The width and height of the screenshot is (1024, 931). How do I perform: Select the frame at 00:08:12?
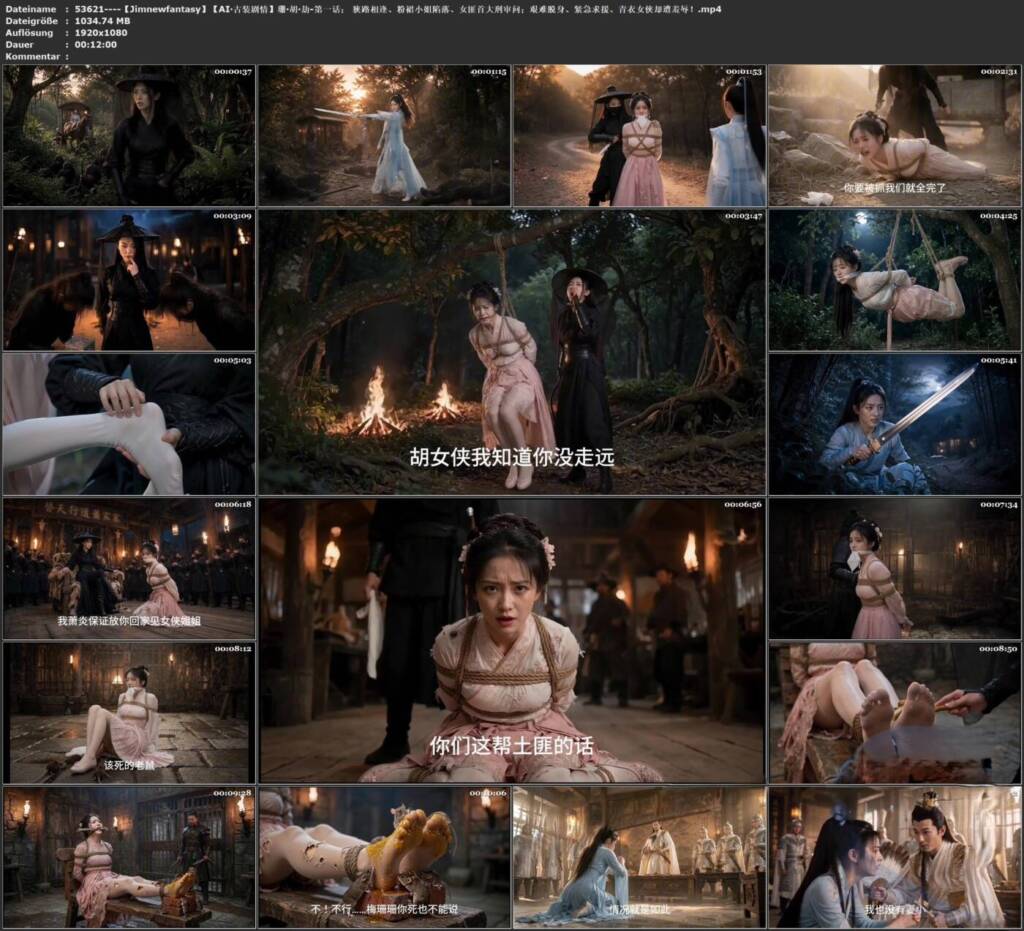[129, 713]
